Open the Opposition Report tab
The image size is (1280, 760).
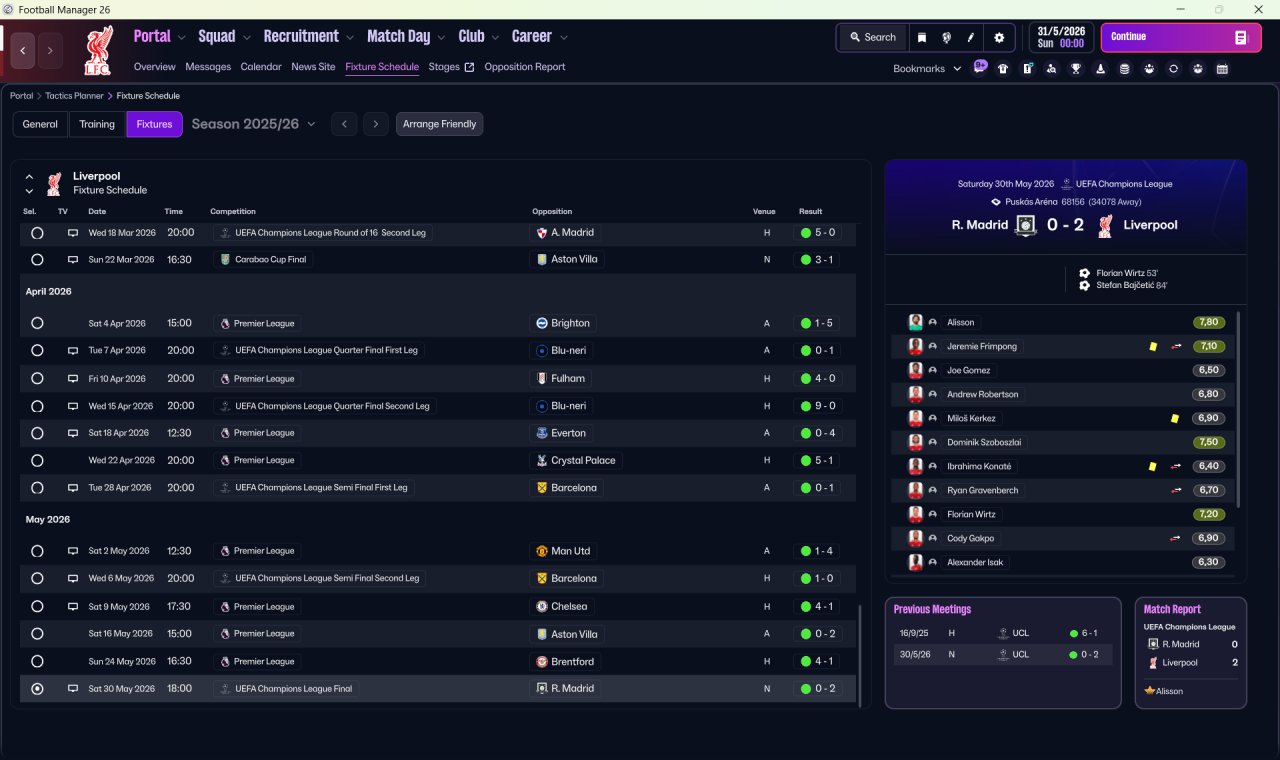click(x=525, y=67)
